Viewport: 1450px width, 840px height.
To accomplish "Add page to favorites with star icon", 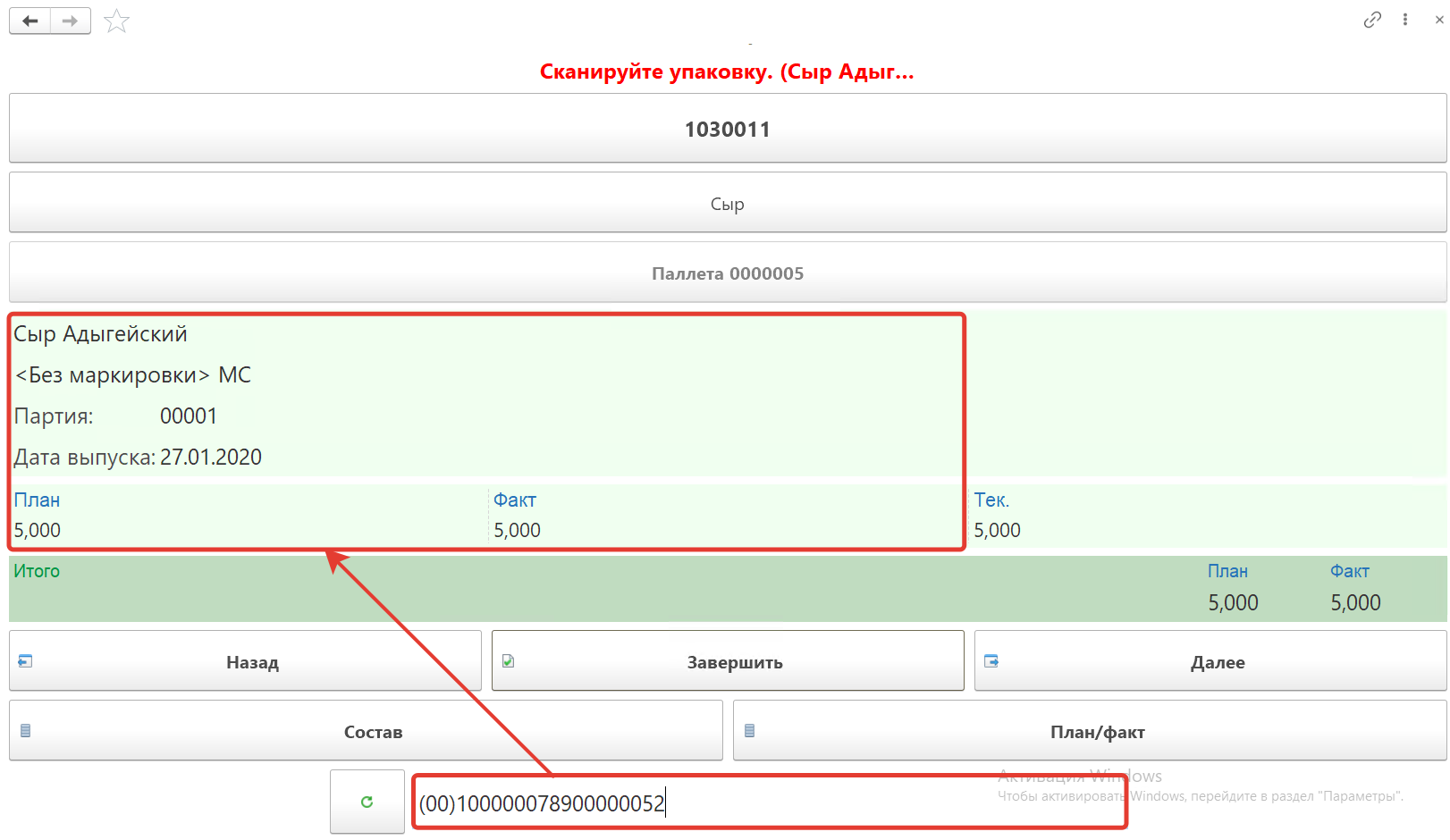I will click(x=116, y=21).
